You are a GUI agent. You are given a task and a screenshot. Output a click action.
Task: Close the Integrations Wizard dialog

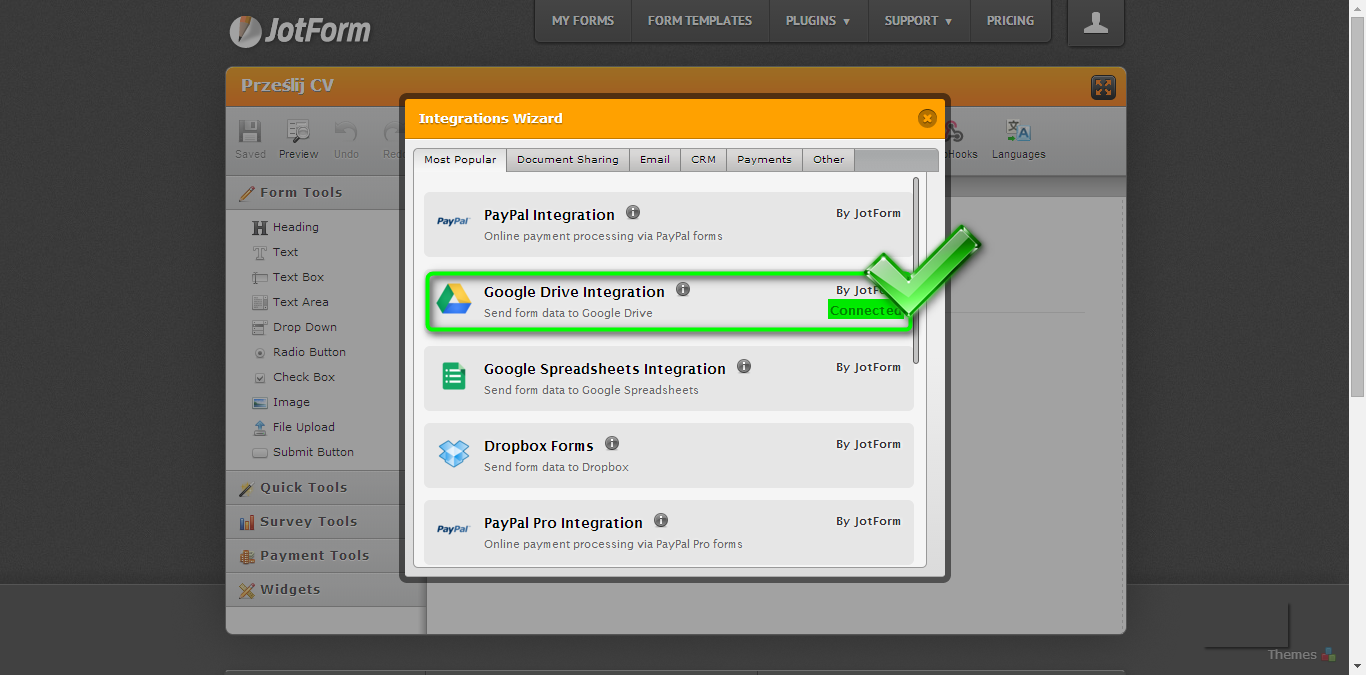[x=927, y=118]
